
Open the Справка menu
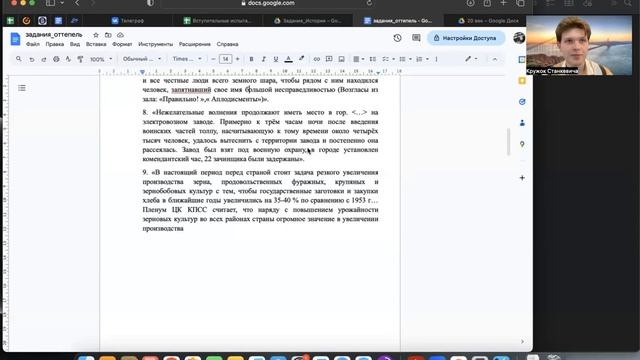click(x=227, y=44)
